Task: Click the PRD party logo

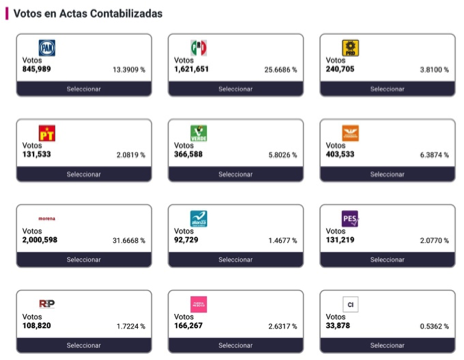Action: coord(350,48)
